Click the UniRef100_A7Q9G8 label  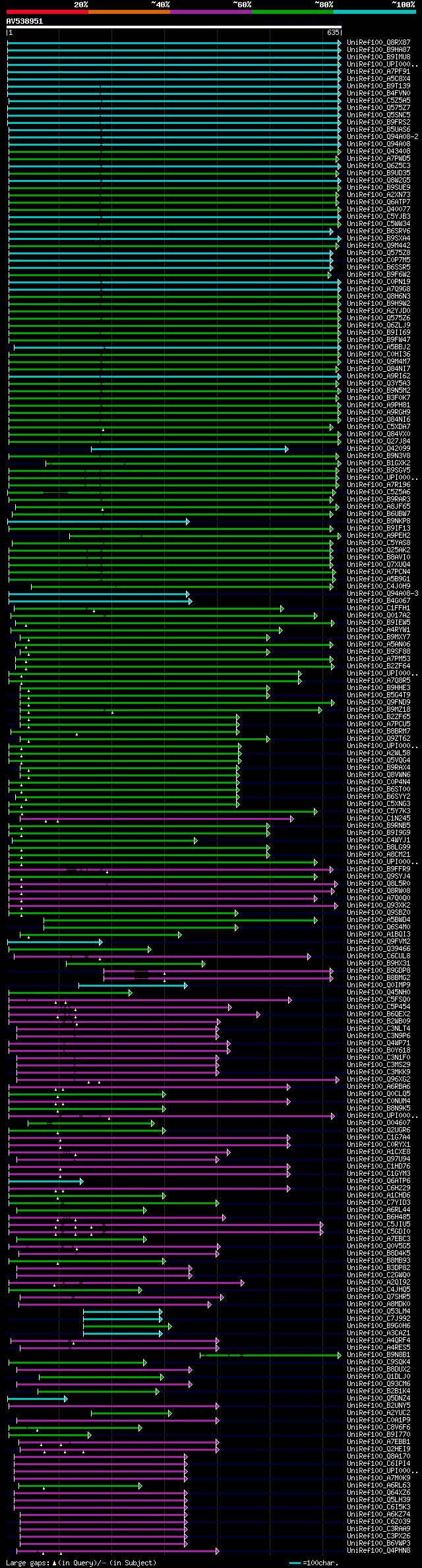(378, 289)
